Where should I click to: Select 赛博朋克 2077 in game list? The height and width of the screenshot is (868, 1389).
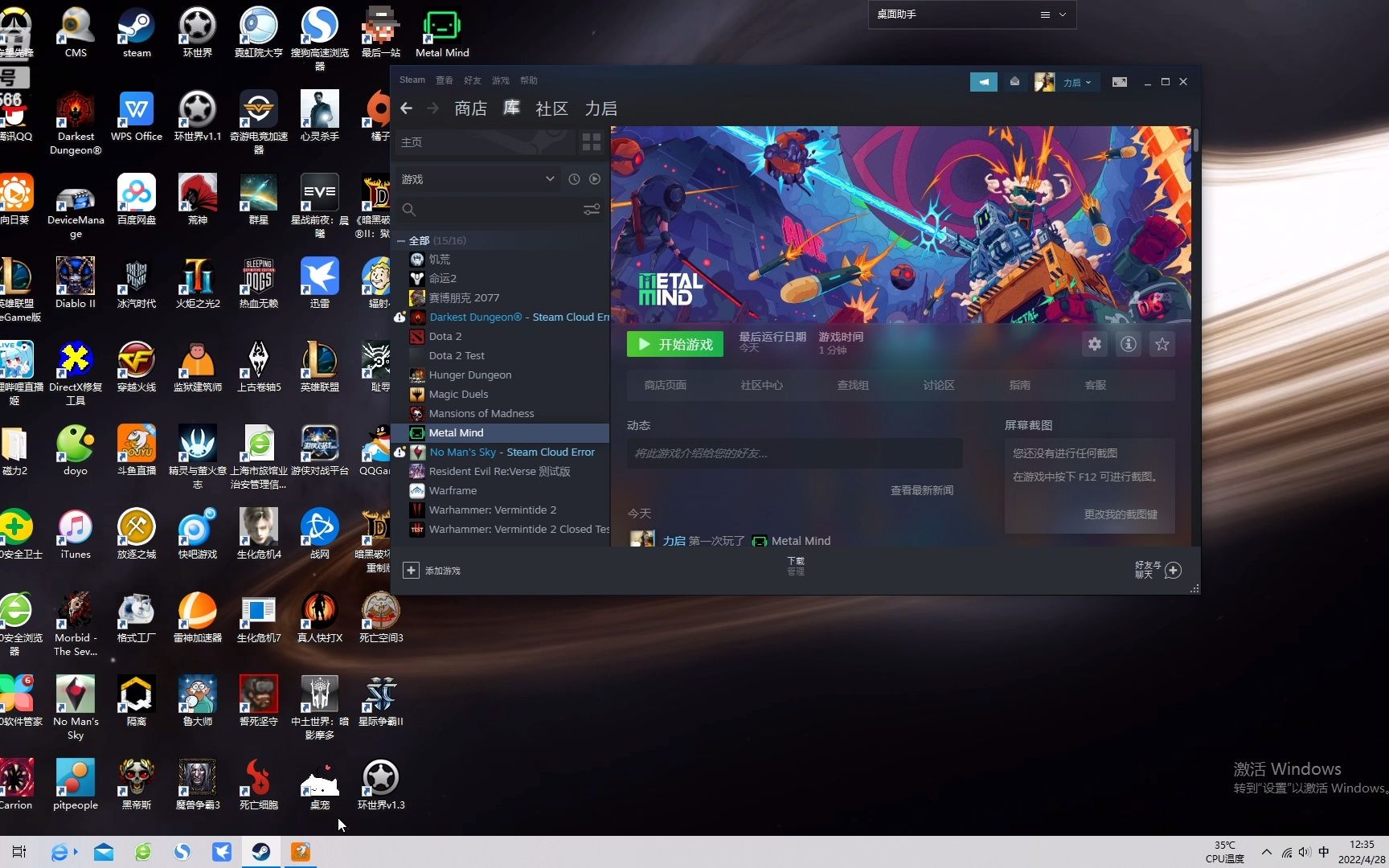(x=464, y=298)
